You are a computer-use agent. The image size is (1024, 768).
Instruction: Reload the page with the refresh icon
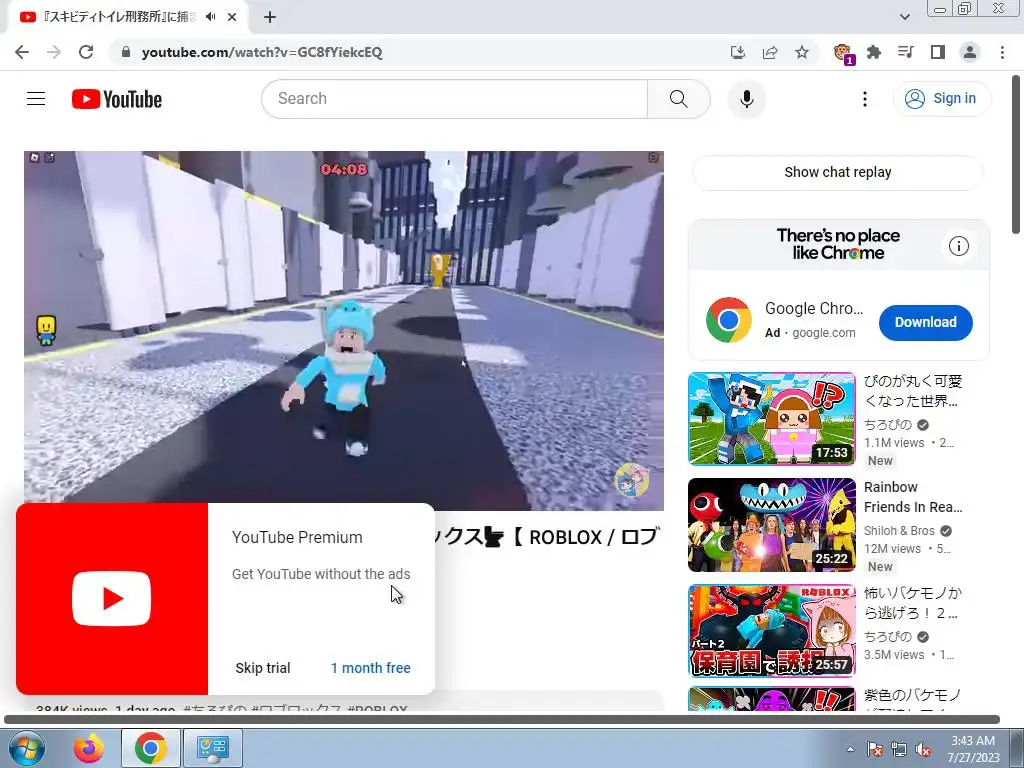pyautogui.click(x=86, y=52)
